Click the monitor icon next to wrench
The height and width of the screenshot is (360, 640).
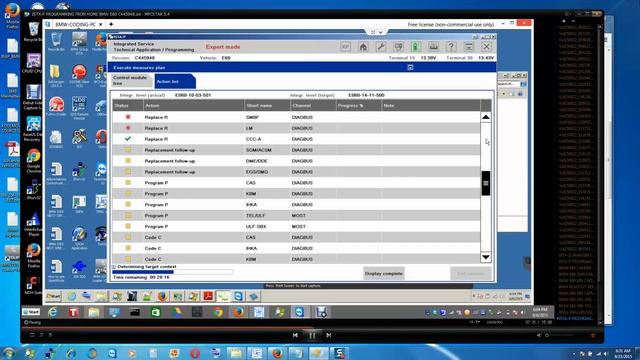pos(398,47)
